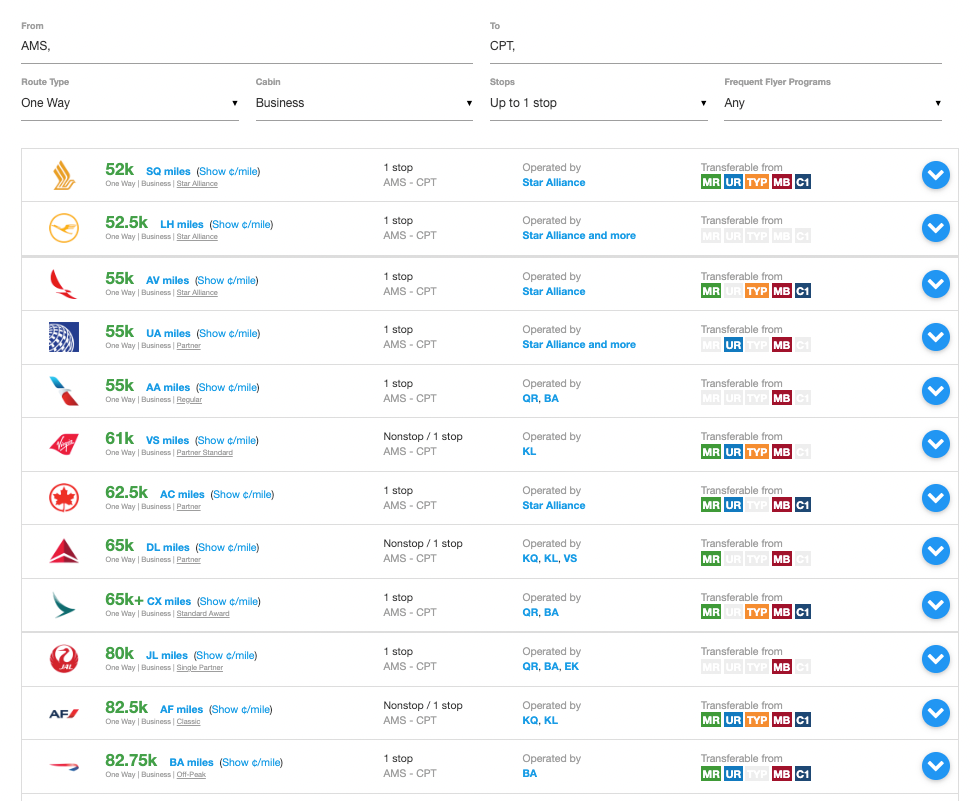Click Star Alliance operator in SQ row

tap(554, 182)
